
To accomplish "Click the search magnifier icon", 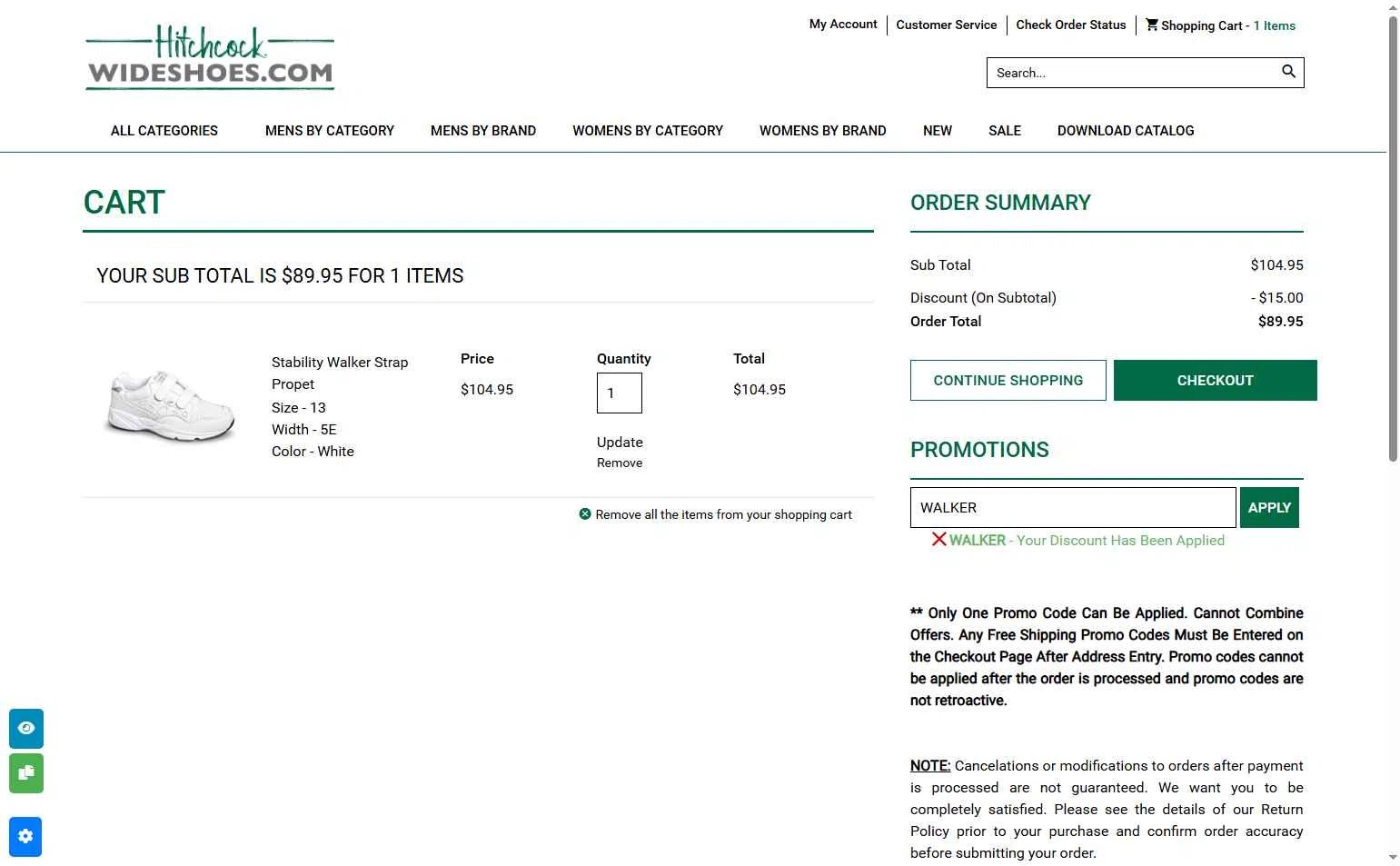I will [1288, 72].
